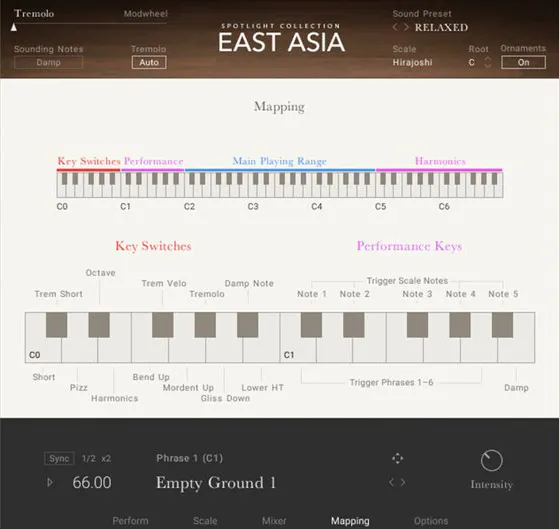Go to next phrase with right chevron

coord(403,482)
